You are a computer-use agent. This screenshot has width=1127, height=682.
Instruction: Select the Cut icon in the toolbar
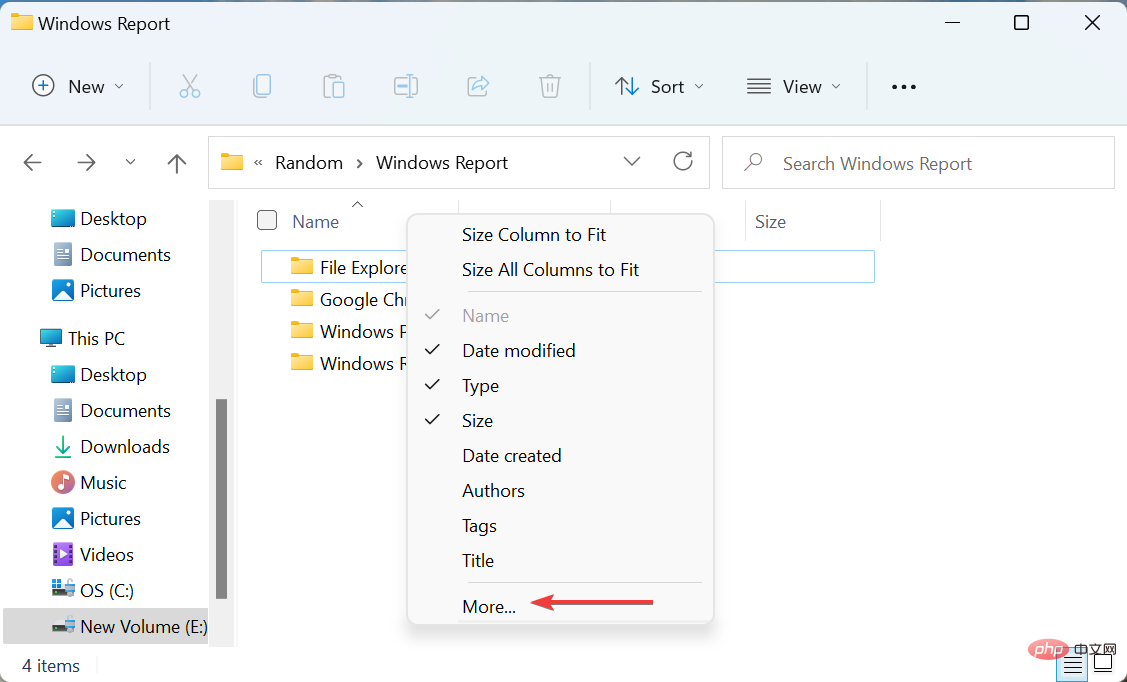pyautogui.click(x=190, y=86)
